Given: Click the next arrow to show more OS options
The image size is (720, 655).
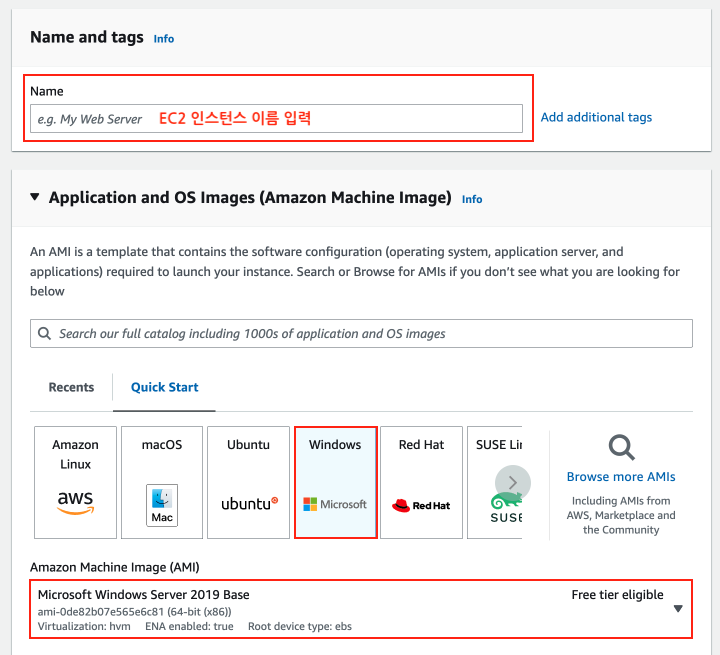Looking at the screenshot, I should tap(513, 483).
